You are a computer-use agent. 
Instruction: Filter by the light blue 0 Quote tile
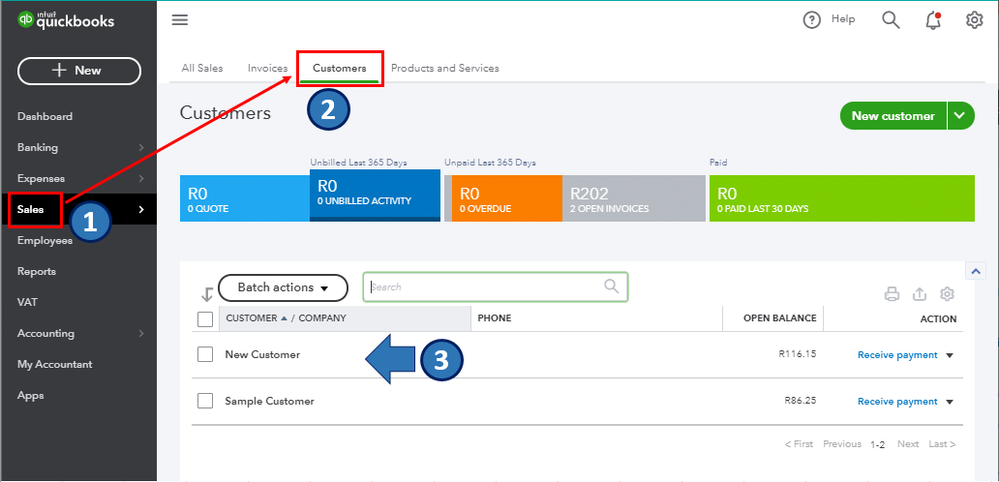pos(245,199)
